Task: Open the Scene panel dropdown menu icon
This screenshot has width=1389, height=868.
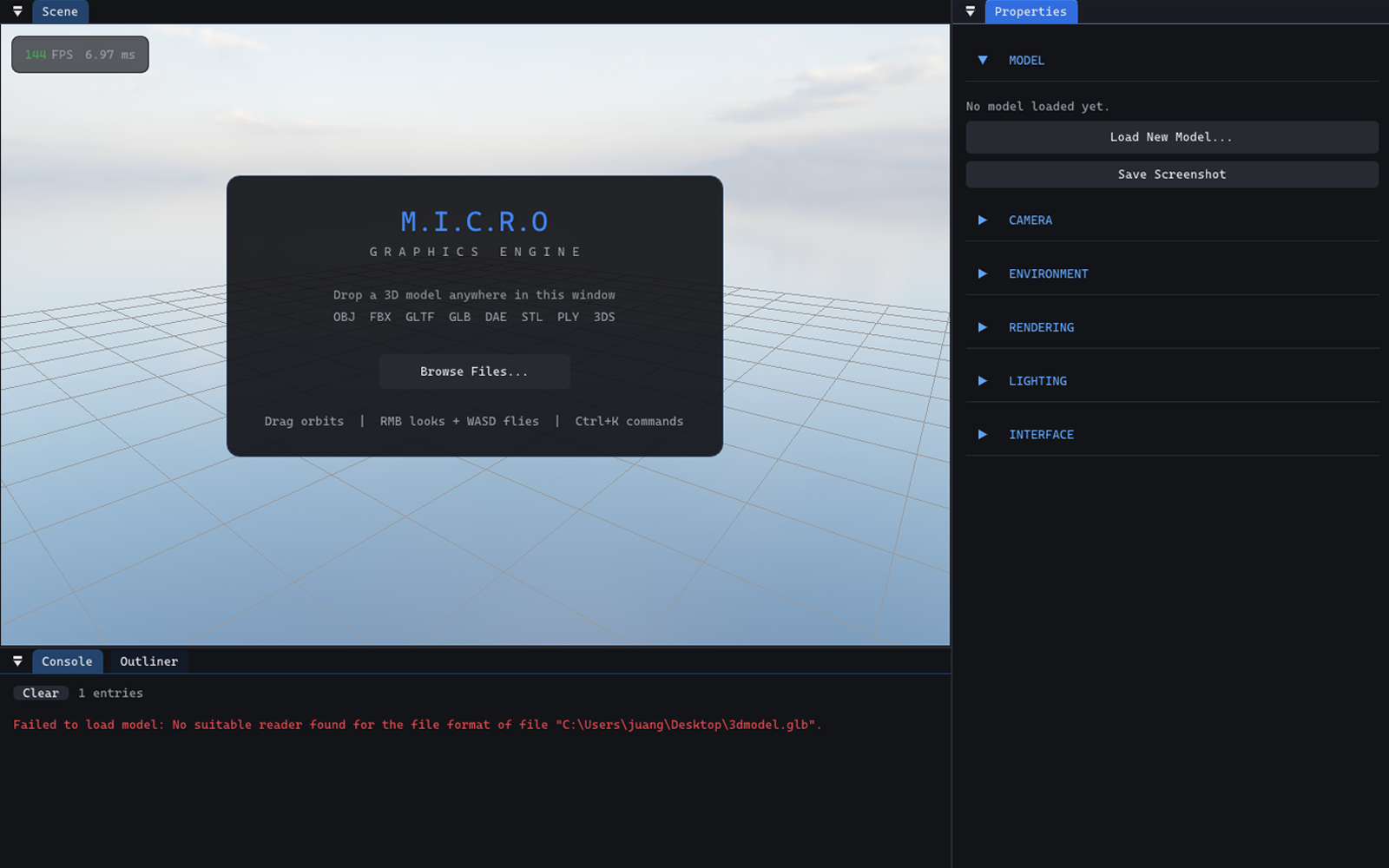Action: coord(17,11)
